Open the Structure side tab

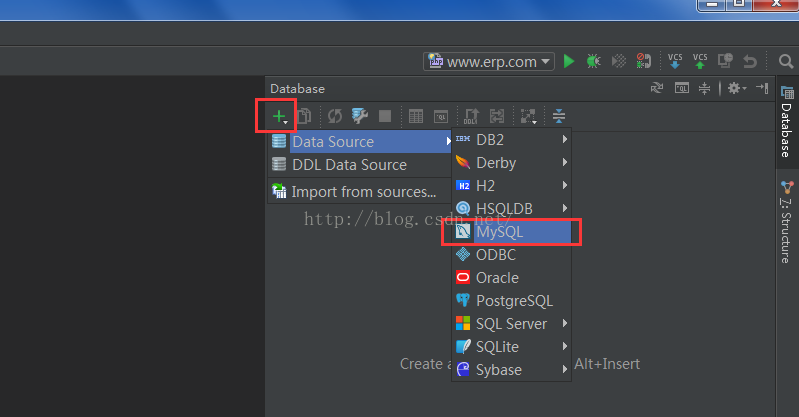click(787, 222)
